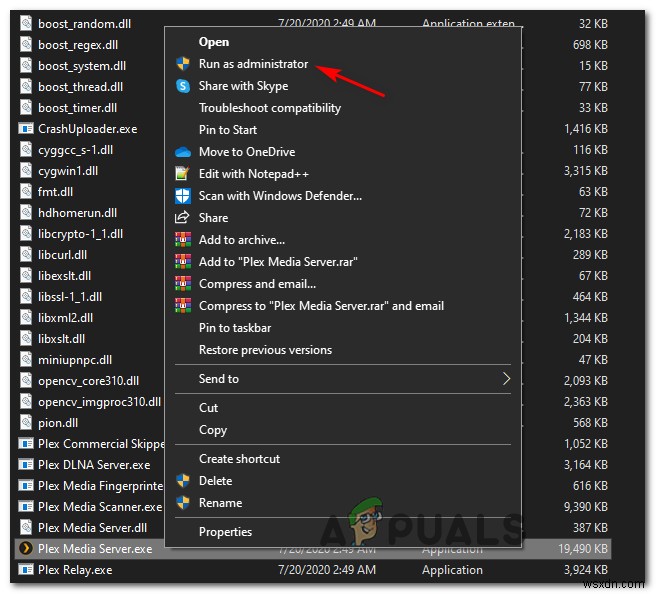656x594 pixels.
Task: Click the Skype icon in context menu
Action: [183, 86]
